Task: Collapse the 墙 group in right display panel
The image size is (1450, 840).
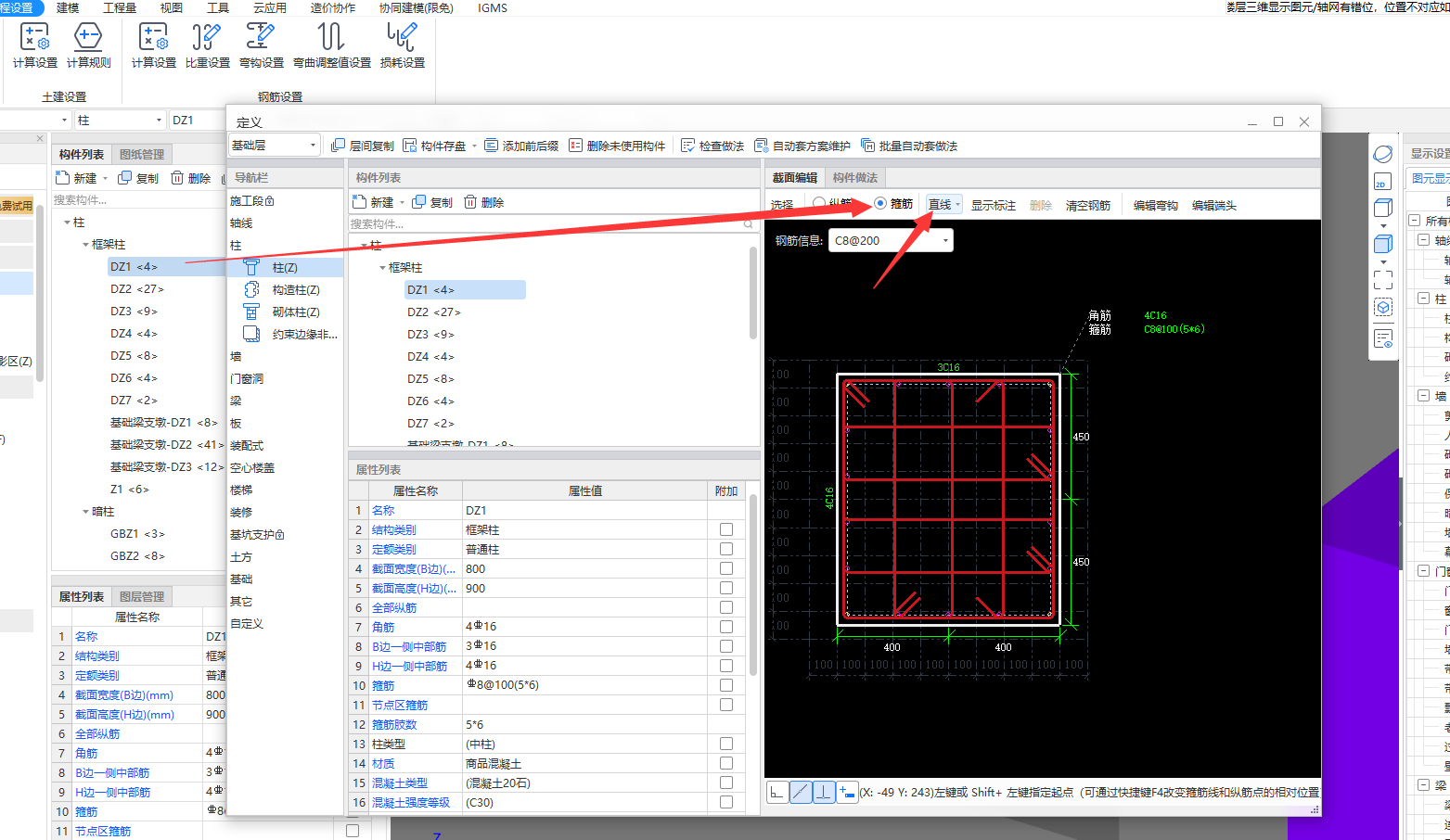Action: 1423,396
